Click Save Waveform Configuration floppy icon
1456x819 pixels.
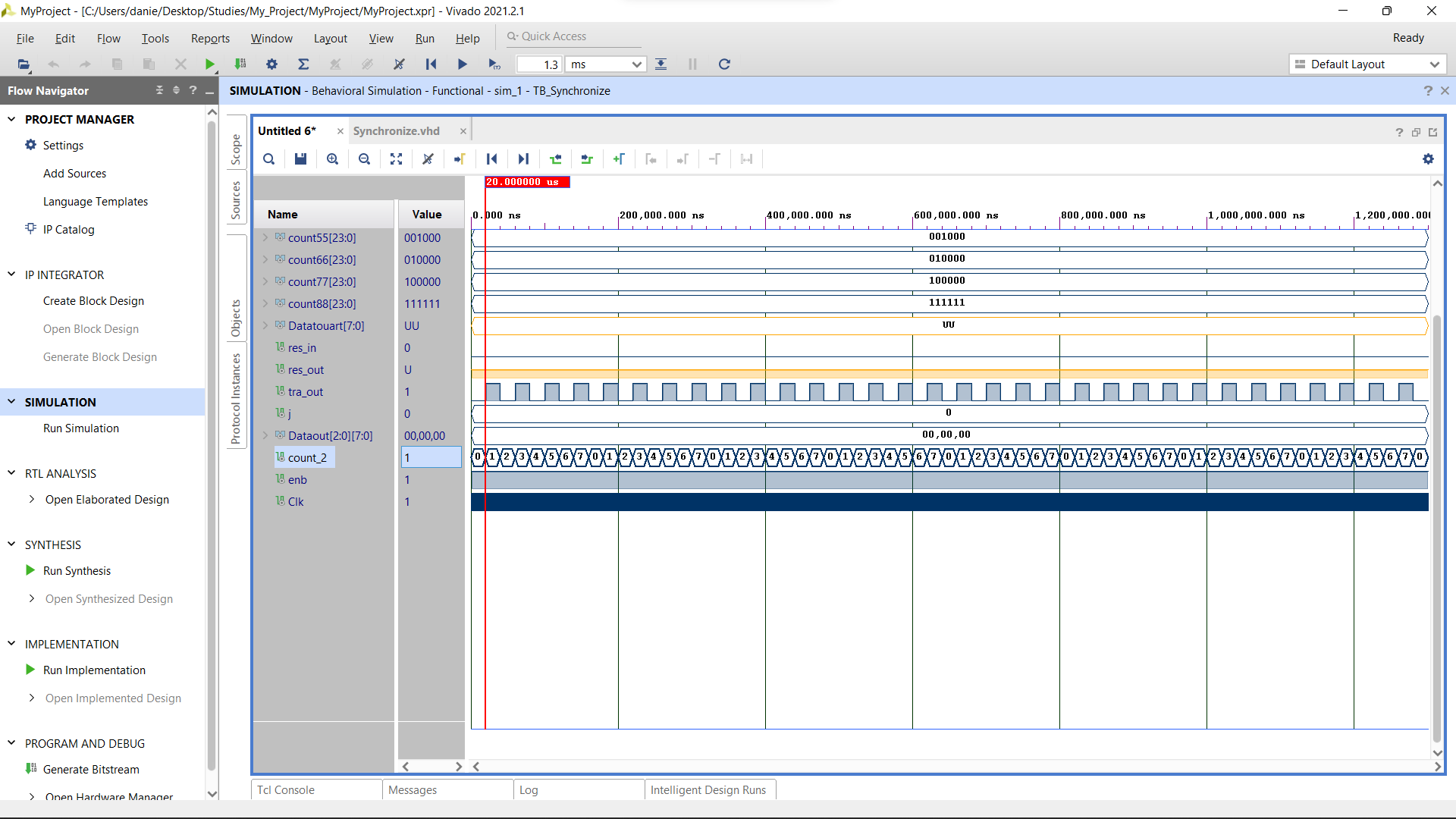pos(300,159)
